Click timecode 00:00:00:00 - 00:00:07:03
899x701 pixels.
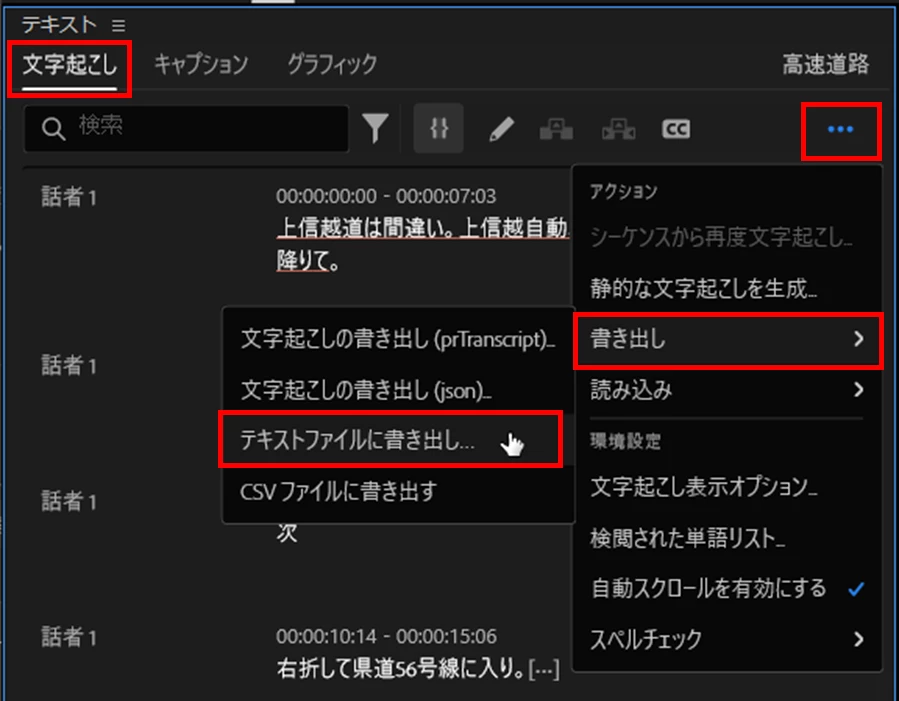[386, 197]
